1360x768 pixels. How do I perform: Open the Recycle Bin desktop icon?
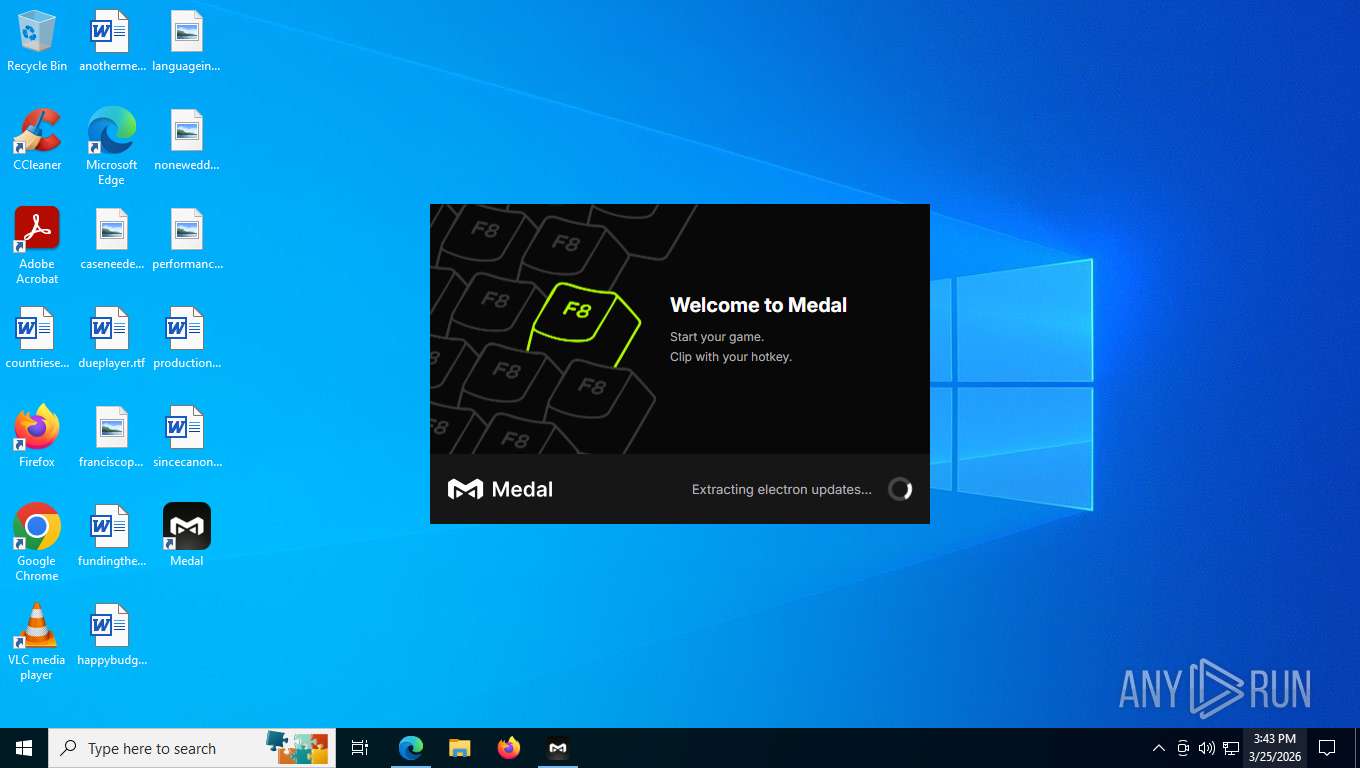37,41
